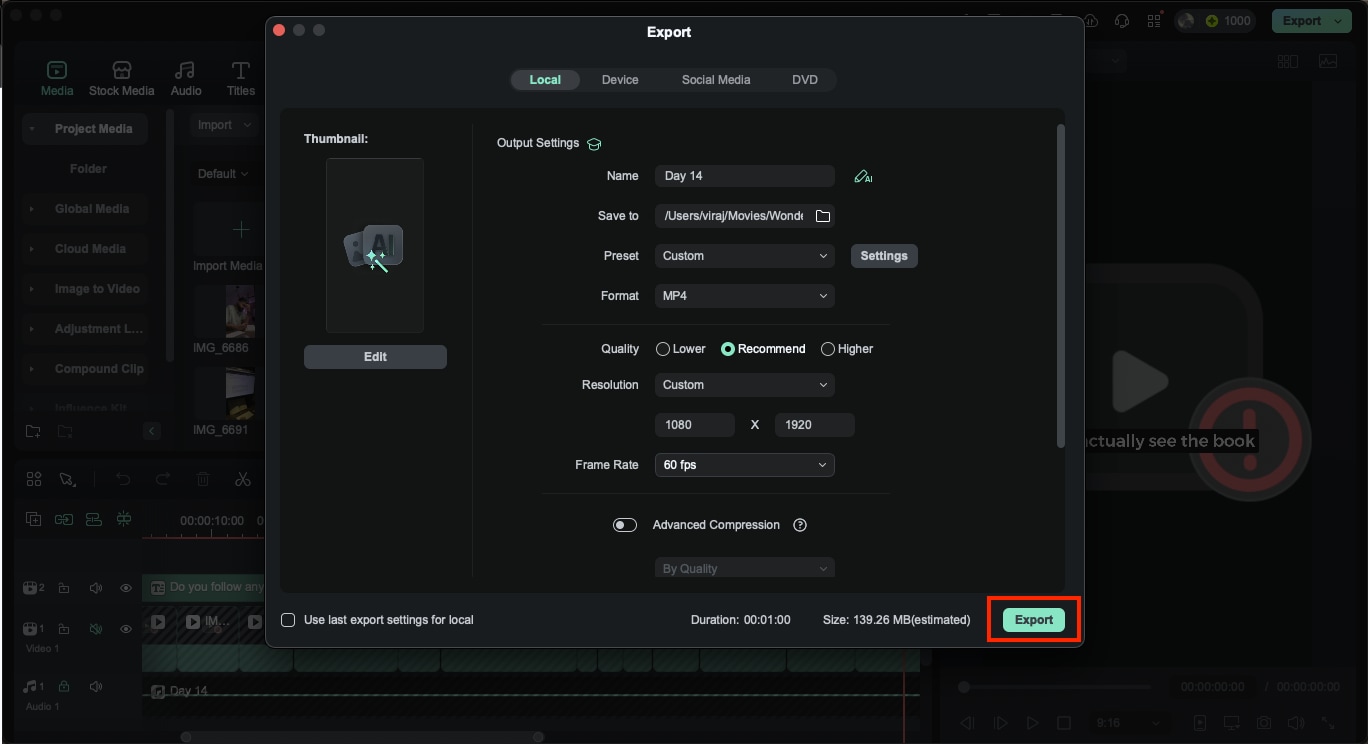Open the headset support icon in main window
The width and height of the screenshot is (1368, 744).
coord(1122,21)
